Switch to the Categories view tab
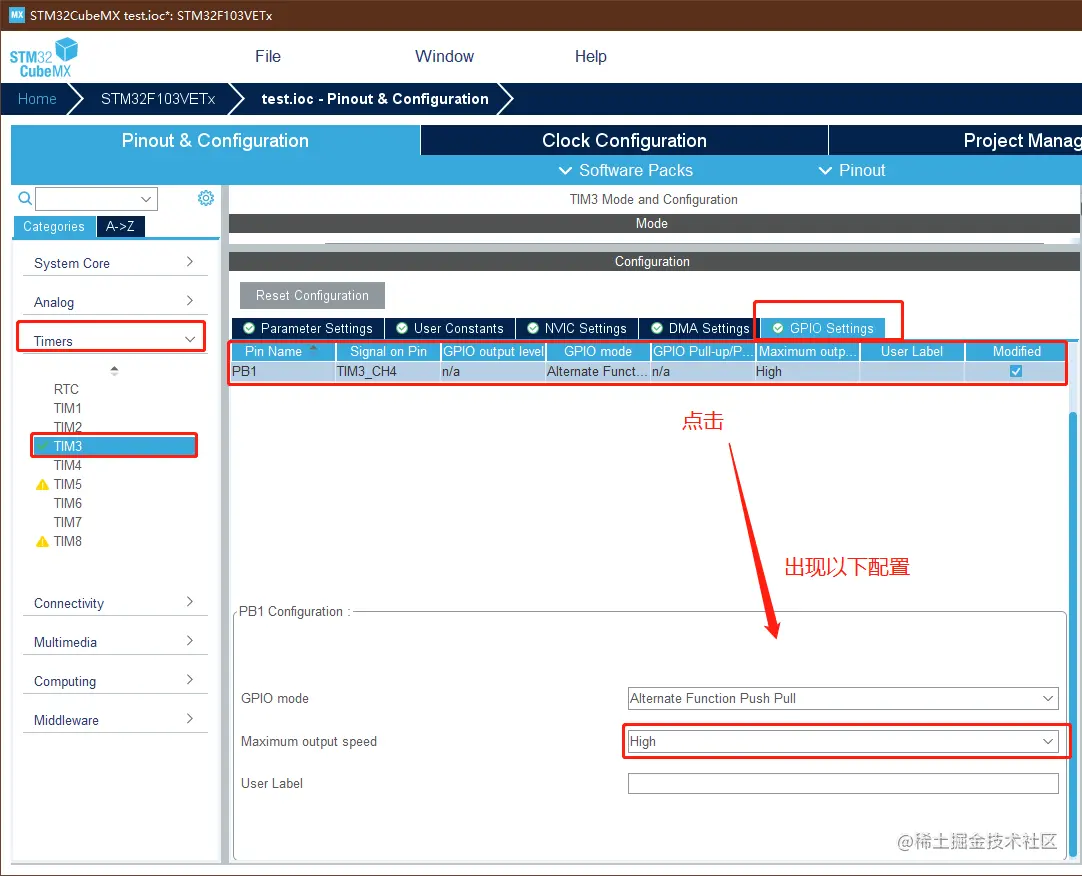The image size is (1082, 876). coord(54,226)
